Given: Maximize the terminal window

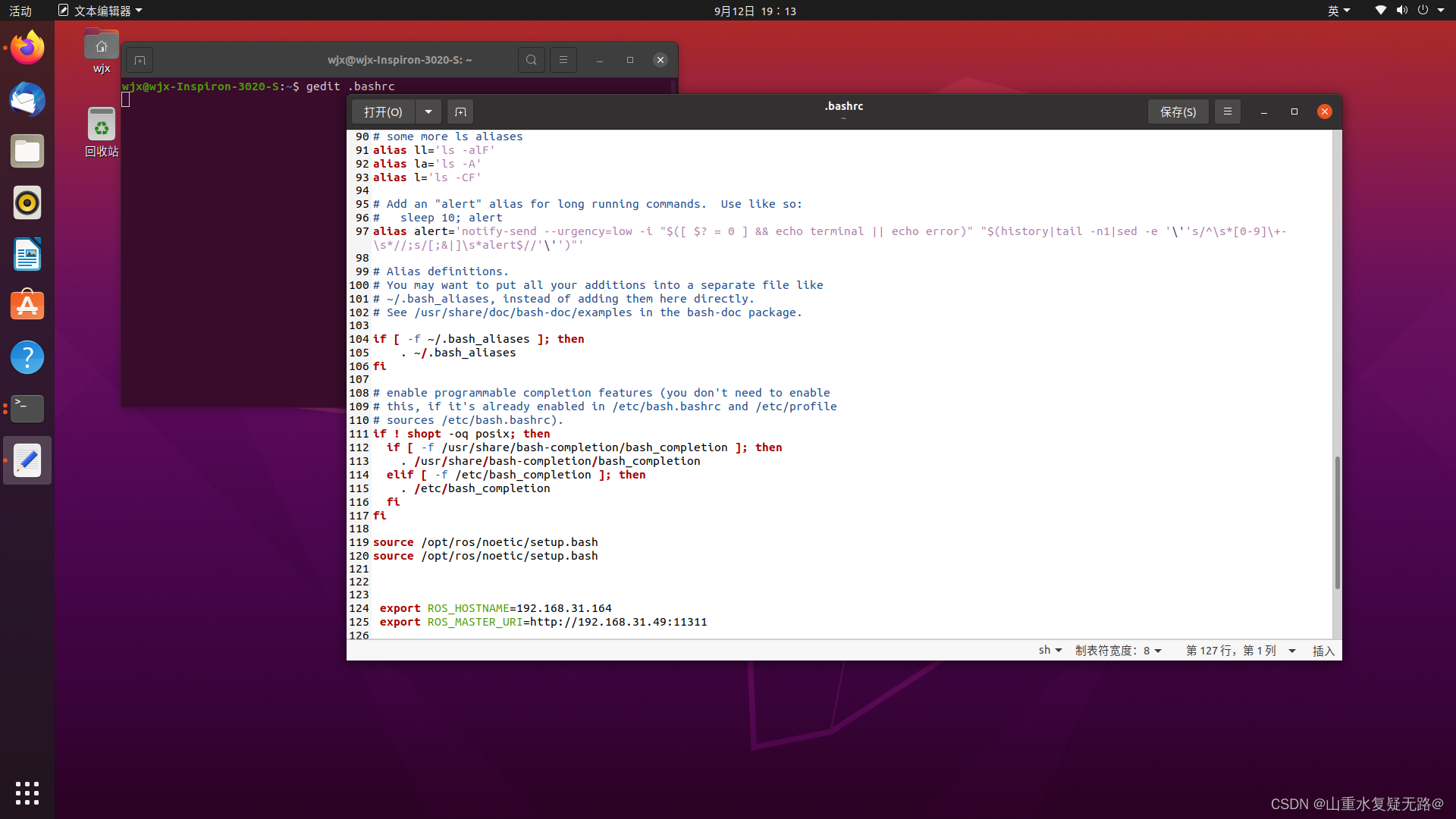Looking at the screenshot, I should [630, 60].
